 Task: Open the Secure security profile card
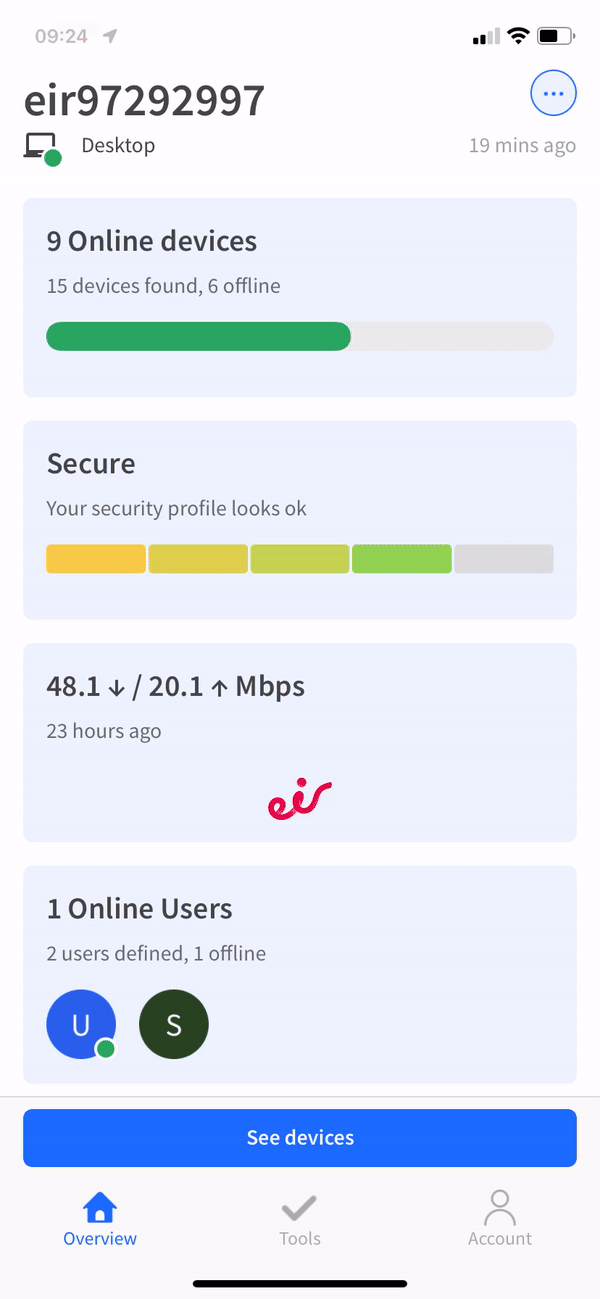point(300,520)
